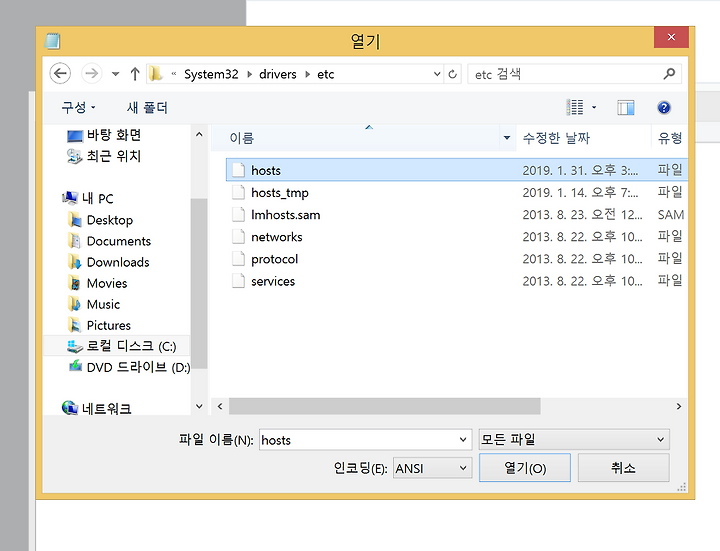Open the view options dropdown arrow
This screenshot has height=551, width=720.
pos(594,107)
